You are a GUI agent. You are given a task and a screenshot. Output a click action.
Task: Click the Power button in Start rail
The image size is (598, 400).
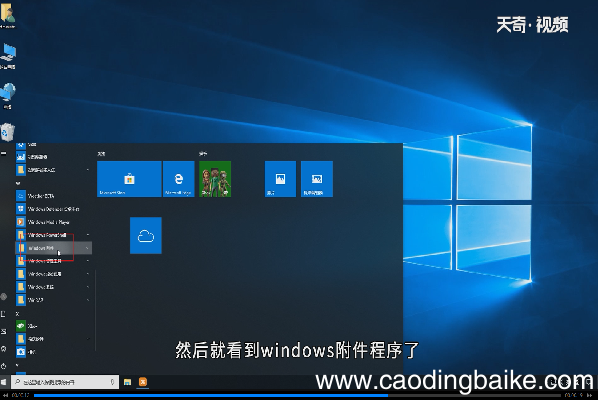point(3,366)
